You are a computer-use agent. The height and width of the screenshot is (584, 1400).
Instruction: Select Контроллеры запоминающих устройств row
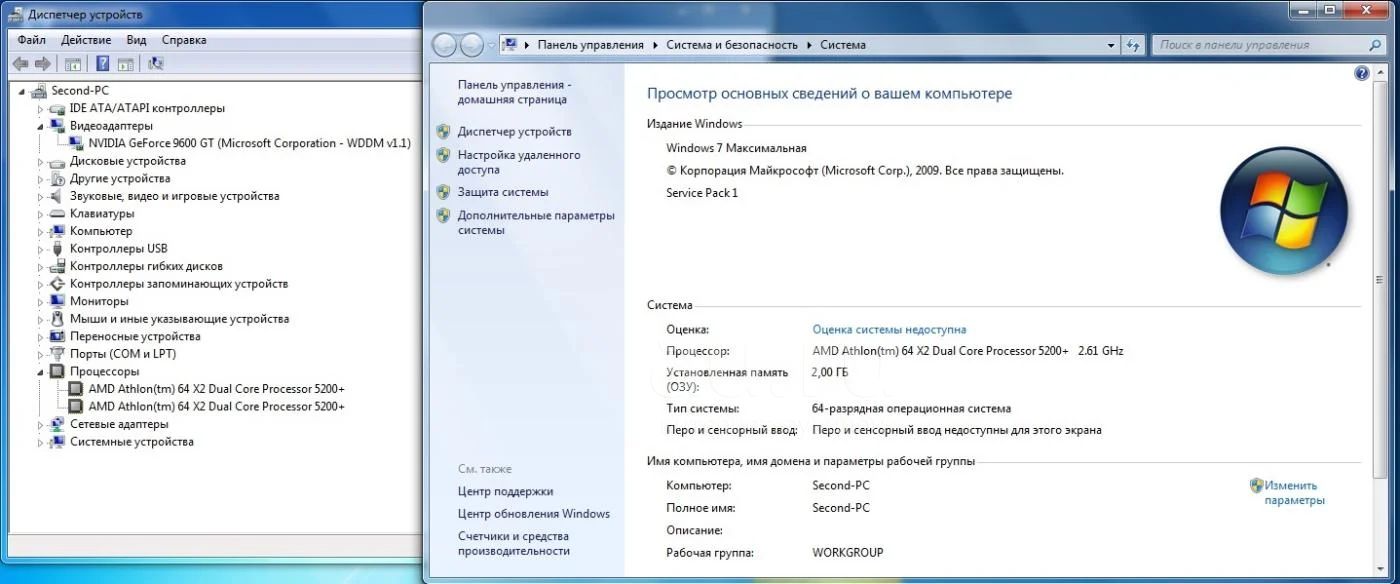pos(179,284)
